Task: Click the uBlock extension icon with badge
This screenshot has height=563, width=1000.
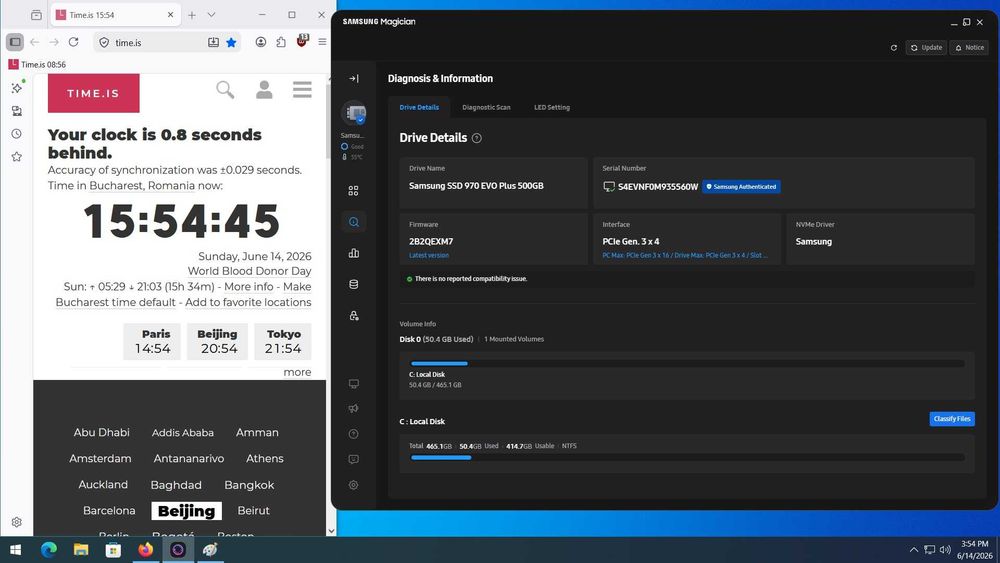Action: (302, 41)
